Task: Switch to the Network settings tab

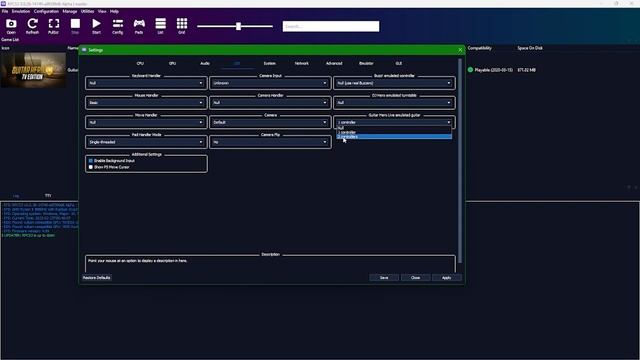Action: [x=302, y=63]
